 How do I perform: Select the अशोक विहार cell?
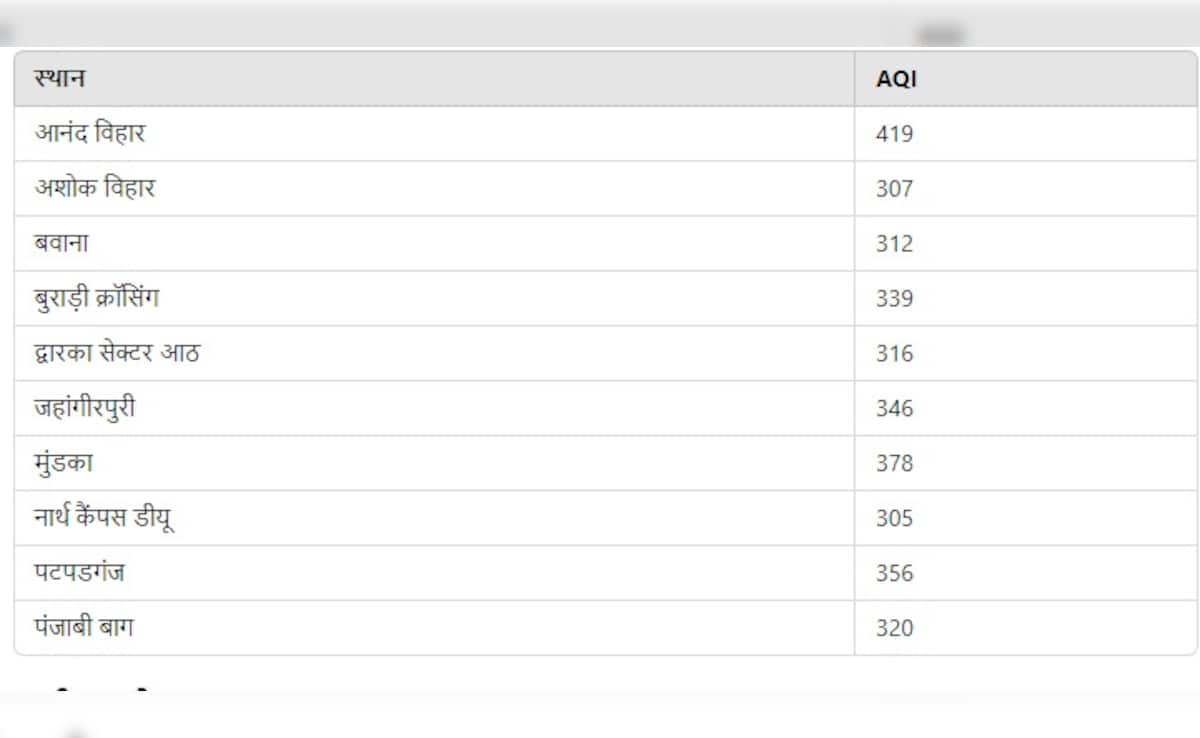point(95,188)
